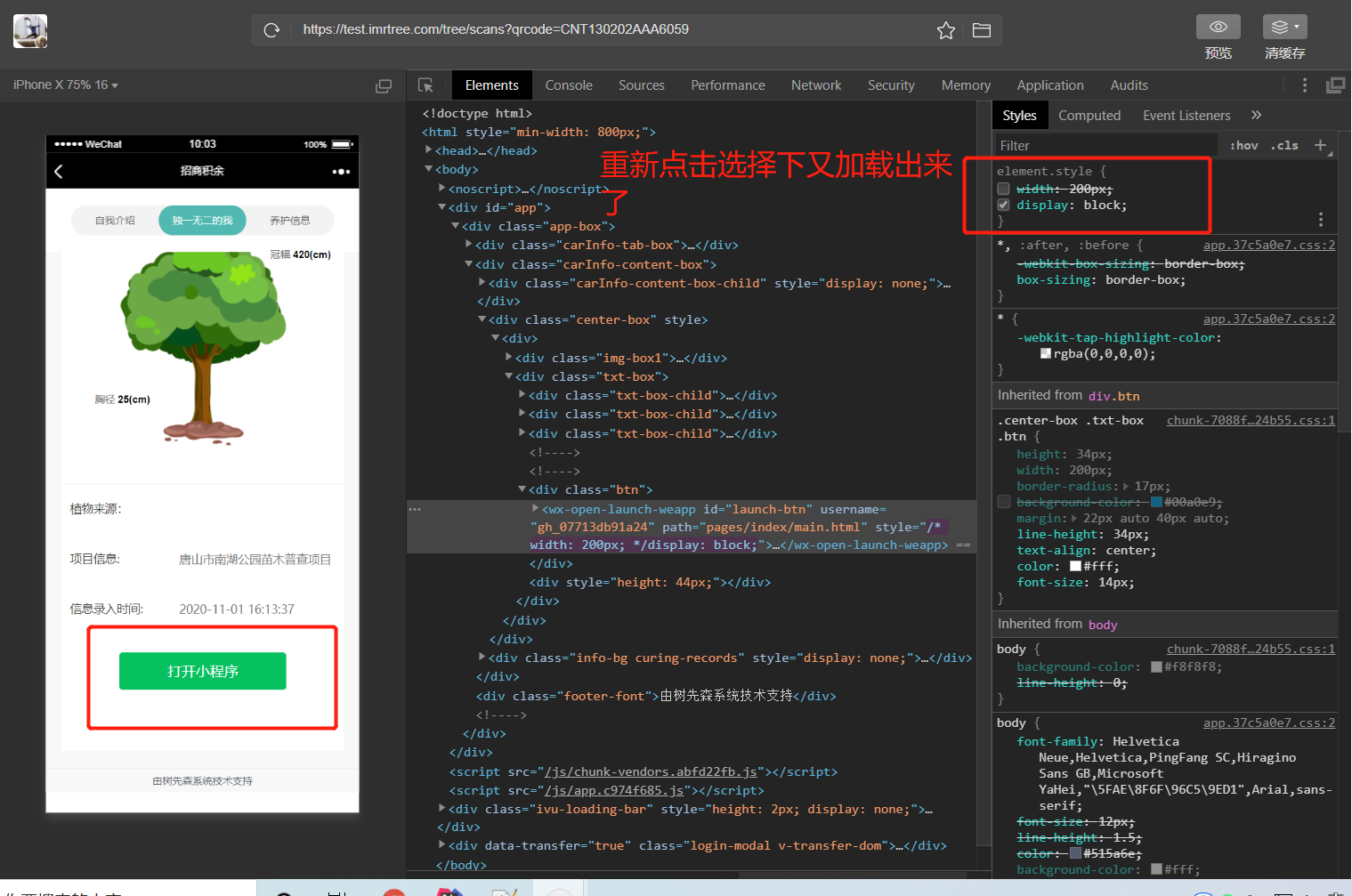Open the Application tab
This screenshot has height=896, width=1352.
tap(1050, 85)
